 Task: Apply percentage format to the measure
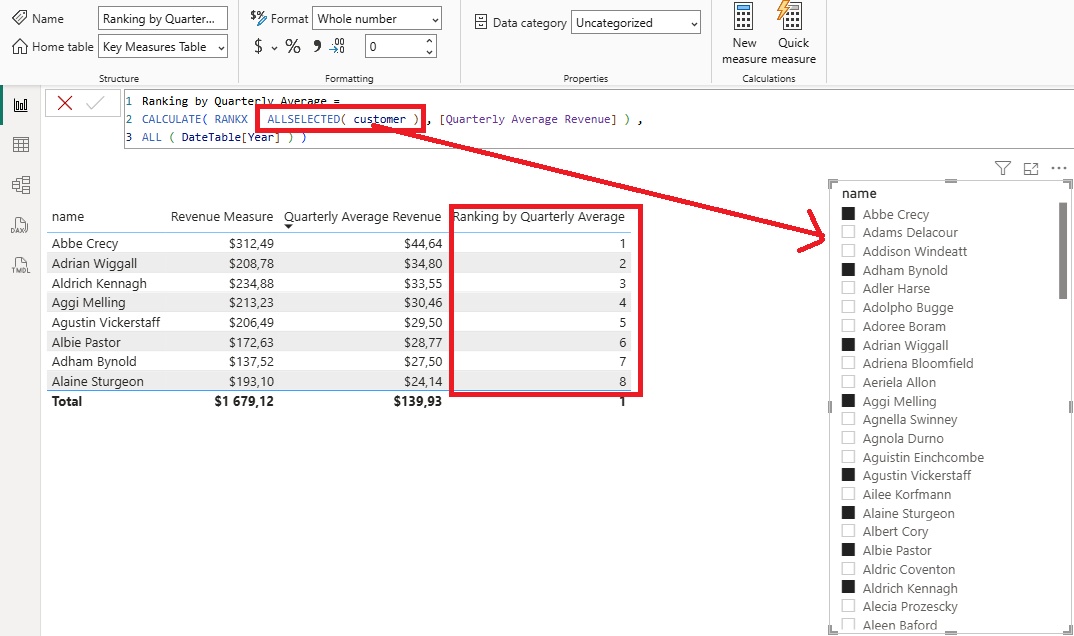coord(293,46)
